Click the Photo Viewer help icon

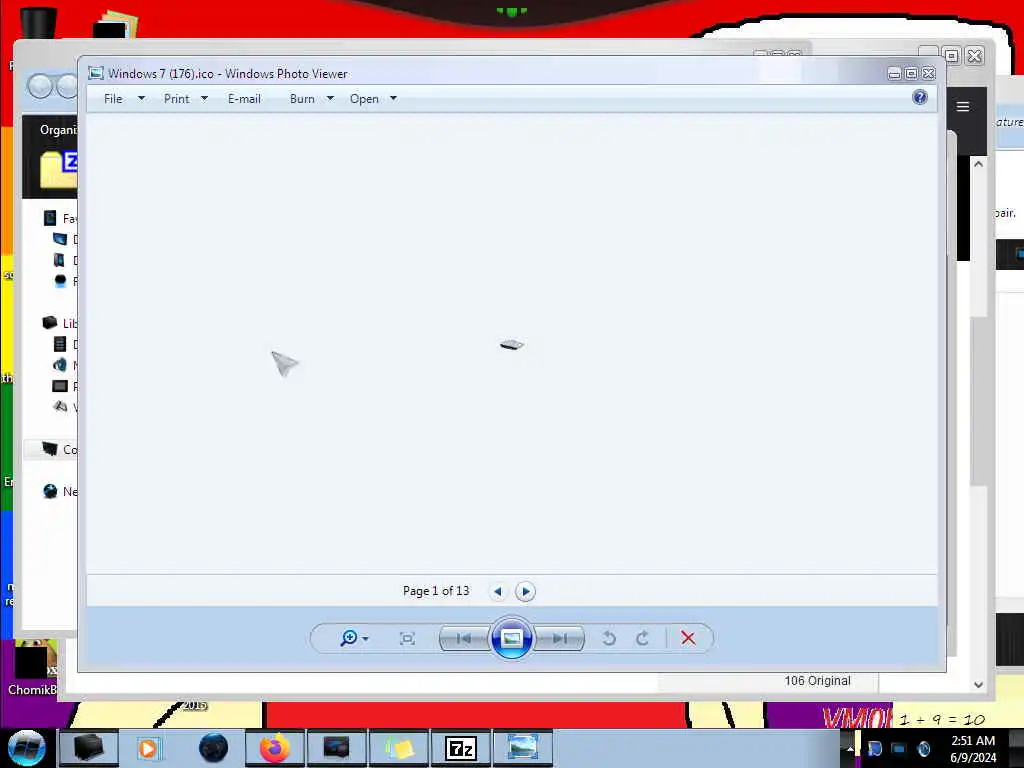coord(920,97)
